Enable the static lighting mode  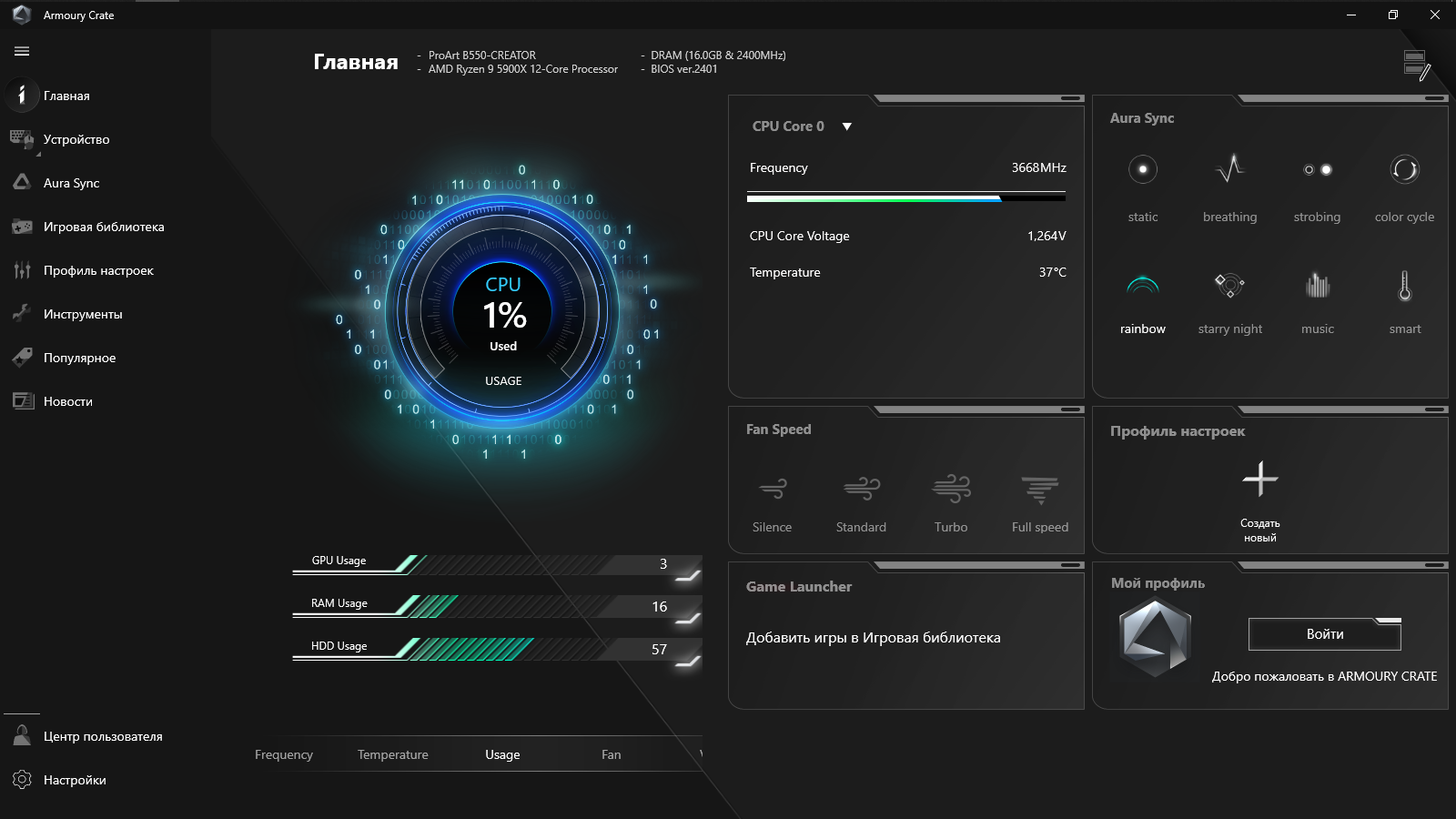pyautogui.click(x=1142, y=187)
